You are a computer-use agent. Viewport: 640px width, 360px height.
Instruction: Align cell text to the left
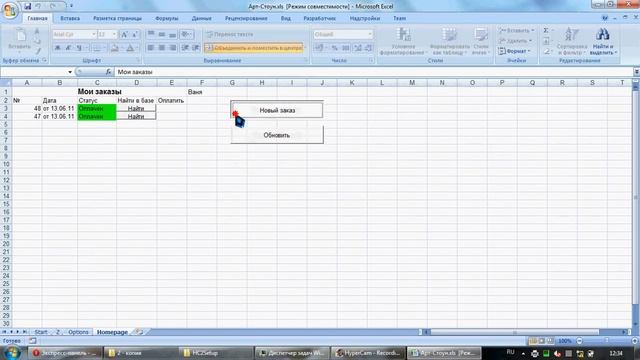pyautogui.click(x=151, y=48)
